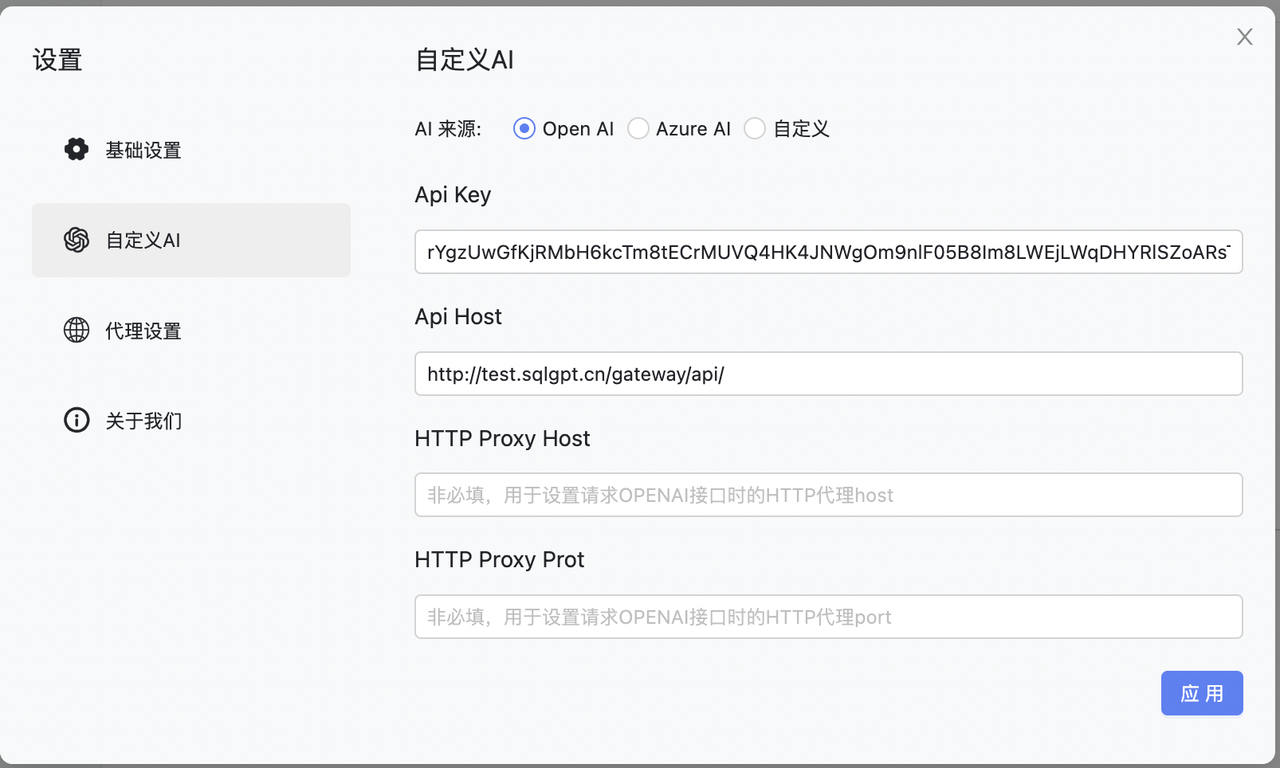Image resolution: width=1280 pixels, height=768 pixels.
Task: Click the OpenAI logo icon beside 自定义AI
Action: 76,240
